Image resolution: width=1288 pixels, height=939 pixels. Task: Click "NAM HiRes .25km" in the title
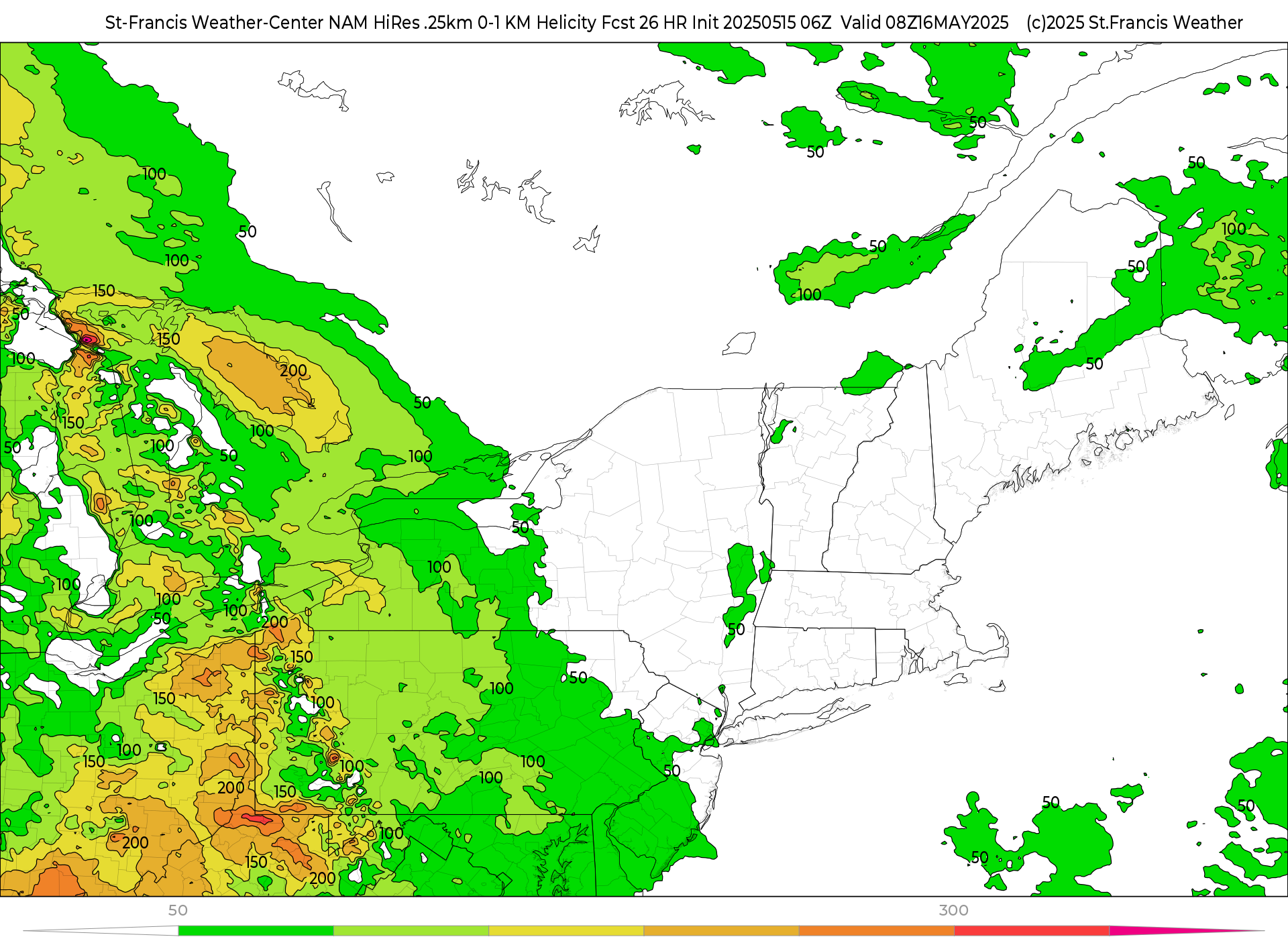click(400, 23)
